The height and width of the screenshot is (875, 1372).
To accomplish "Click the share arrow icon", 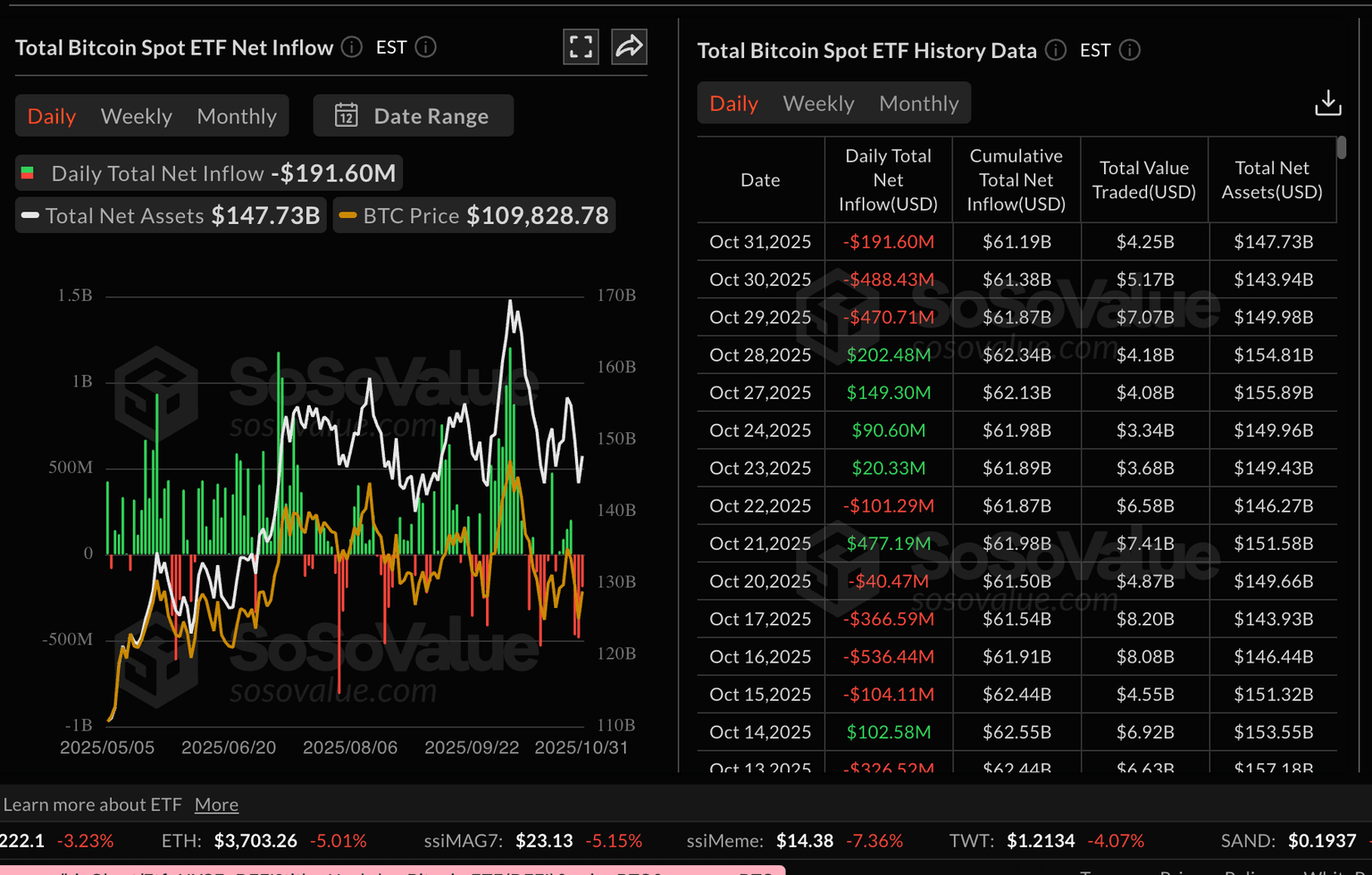I will [x=629, y=47].
